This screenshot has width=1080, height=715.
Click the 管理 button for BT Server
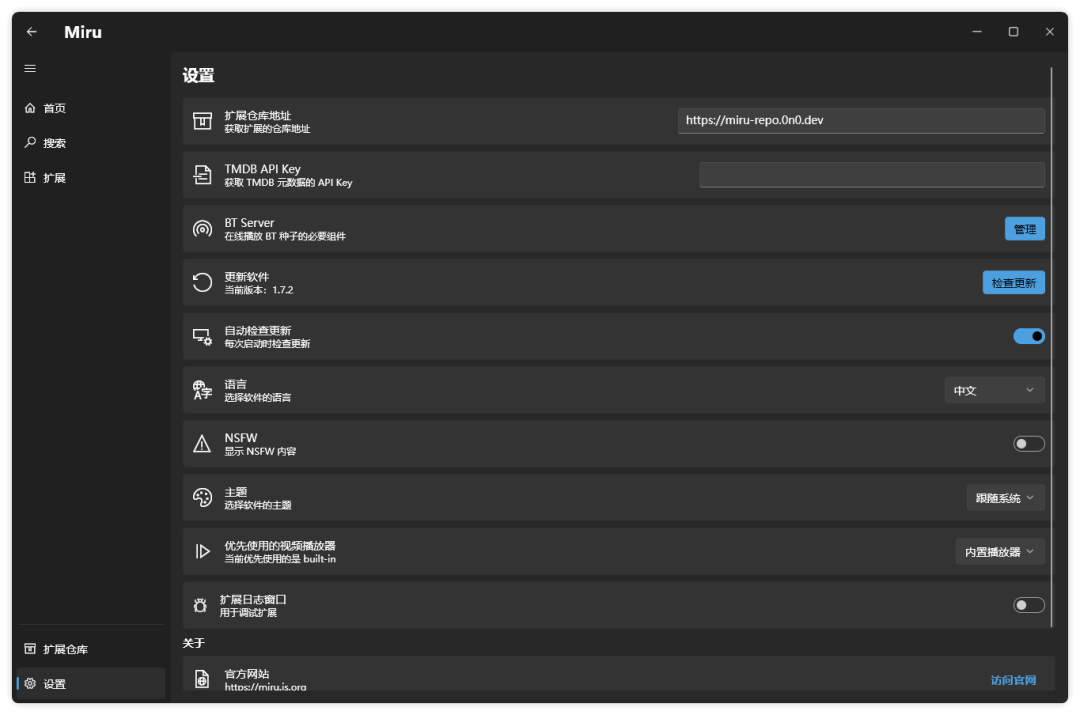click(x=1025, y=229)
